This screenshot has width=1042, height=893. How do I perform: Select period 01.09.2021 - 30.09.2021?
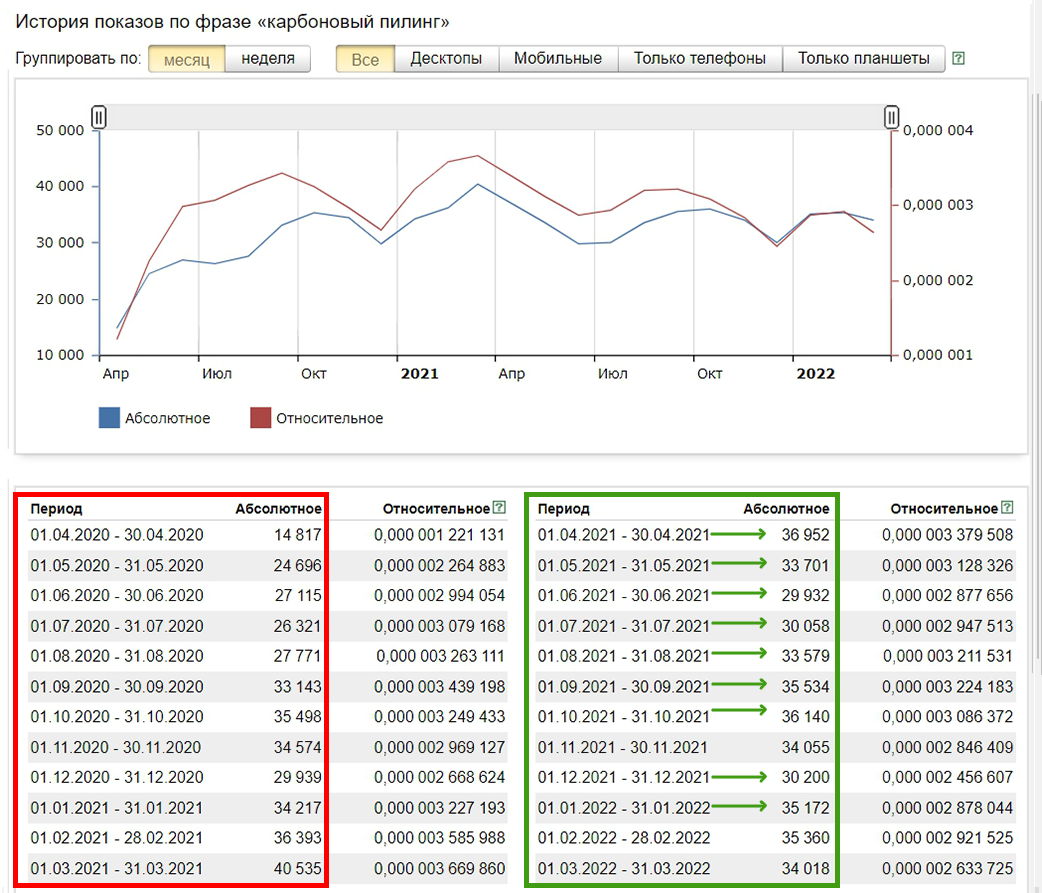click(624, 686)
